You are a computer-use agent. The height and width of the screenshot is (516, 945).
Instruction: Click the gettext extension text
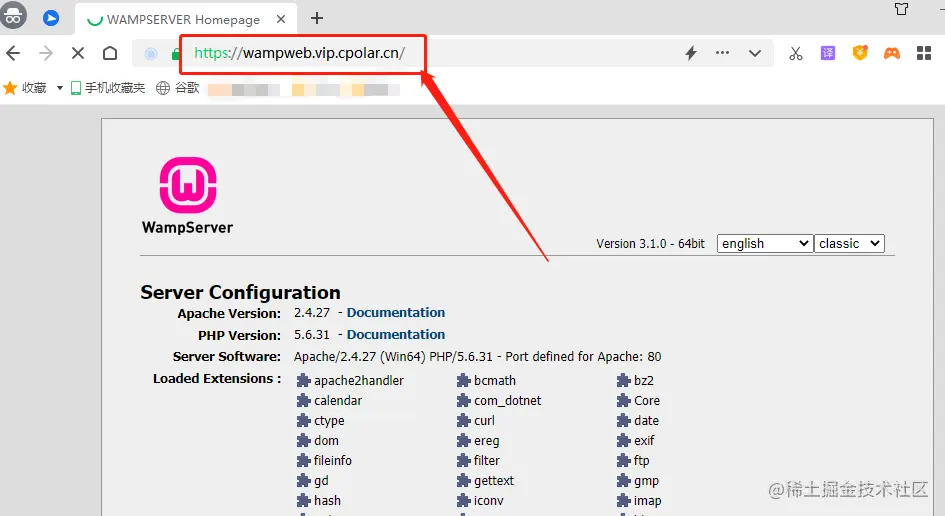coord(494,481)
